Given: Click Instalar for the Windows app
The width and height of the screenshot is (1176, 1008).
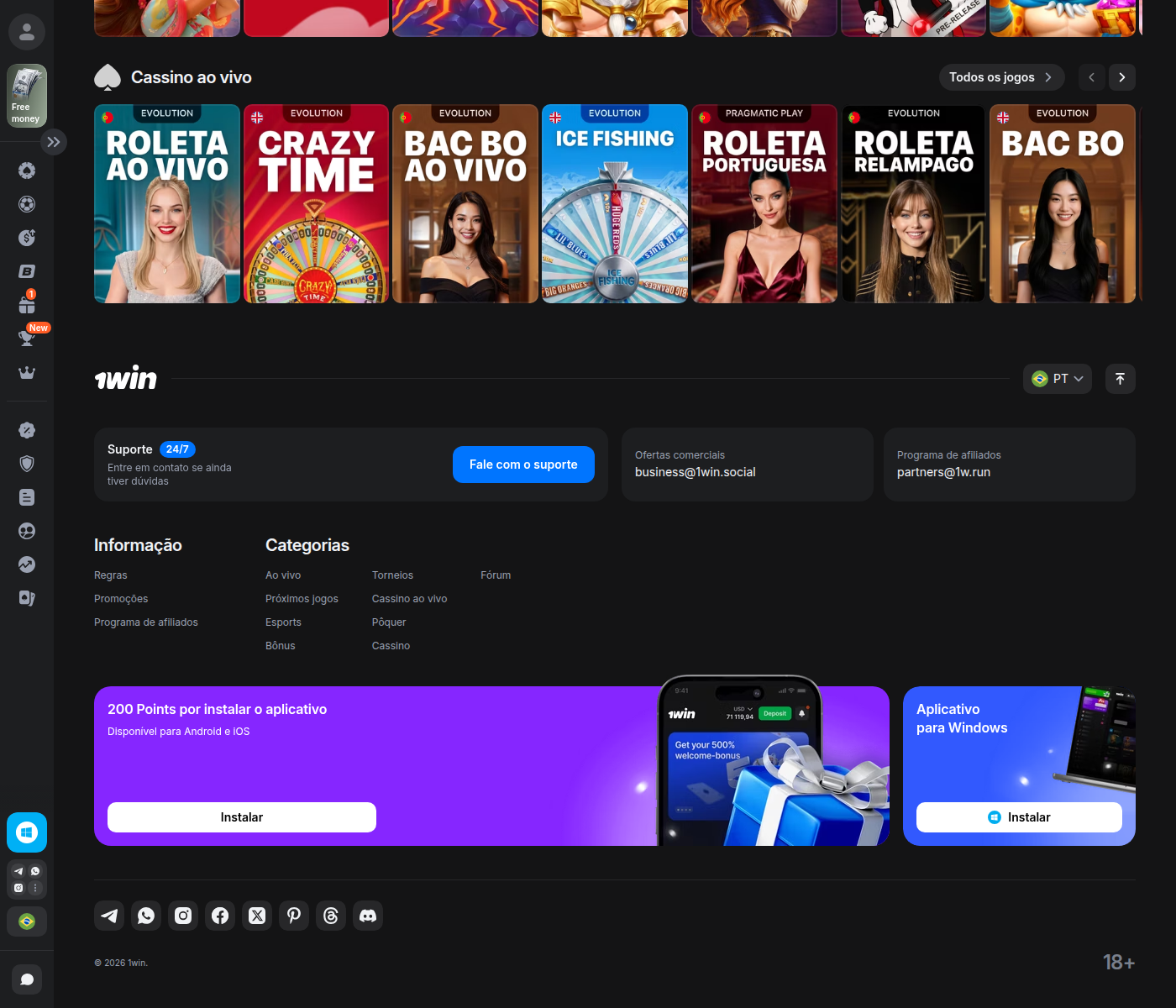Looking at the screenshot, I should pyautogui.click(x=1019, y=817).
